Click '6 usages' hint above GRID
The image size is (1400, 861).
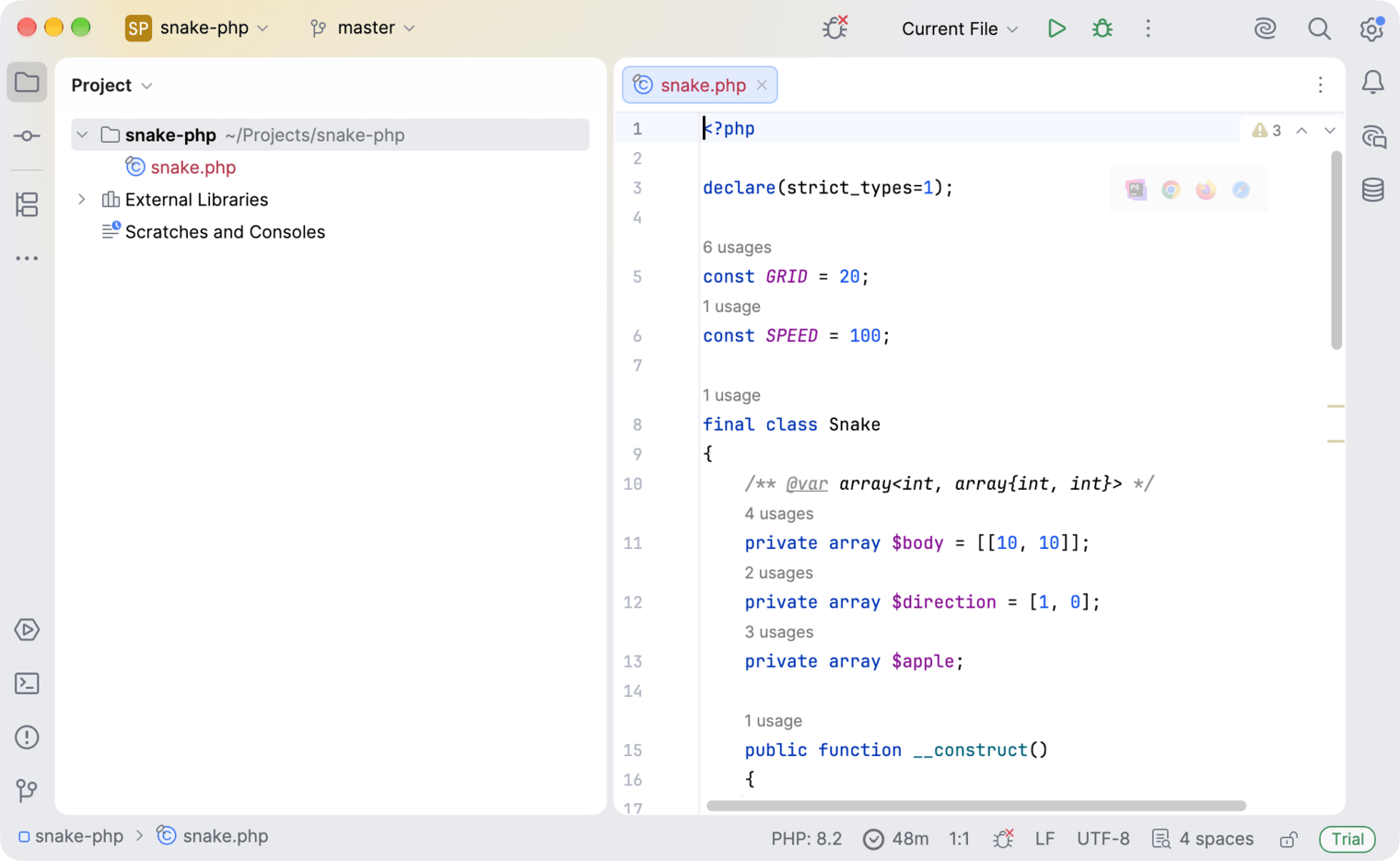[737, 248]
